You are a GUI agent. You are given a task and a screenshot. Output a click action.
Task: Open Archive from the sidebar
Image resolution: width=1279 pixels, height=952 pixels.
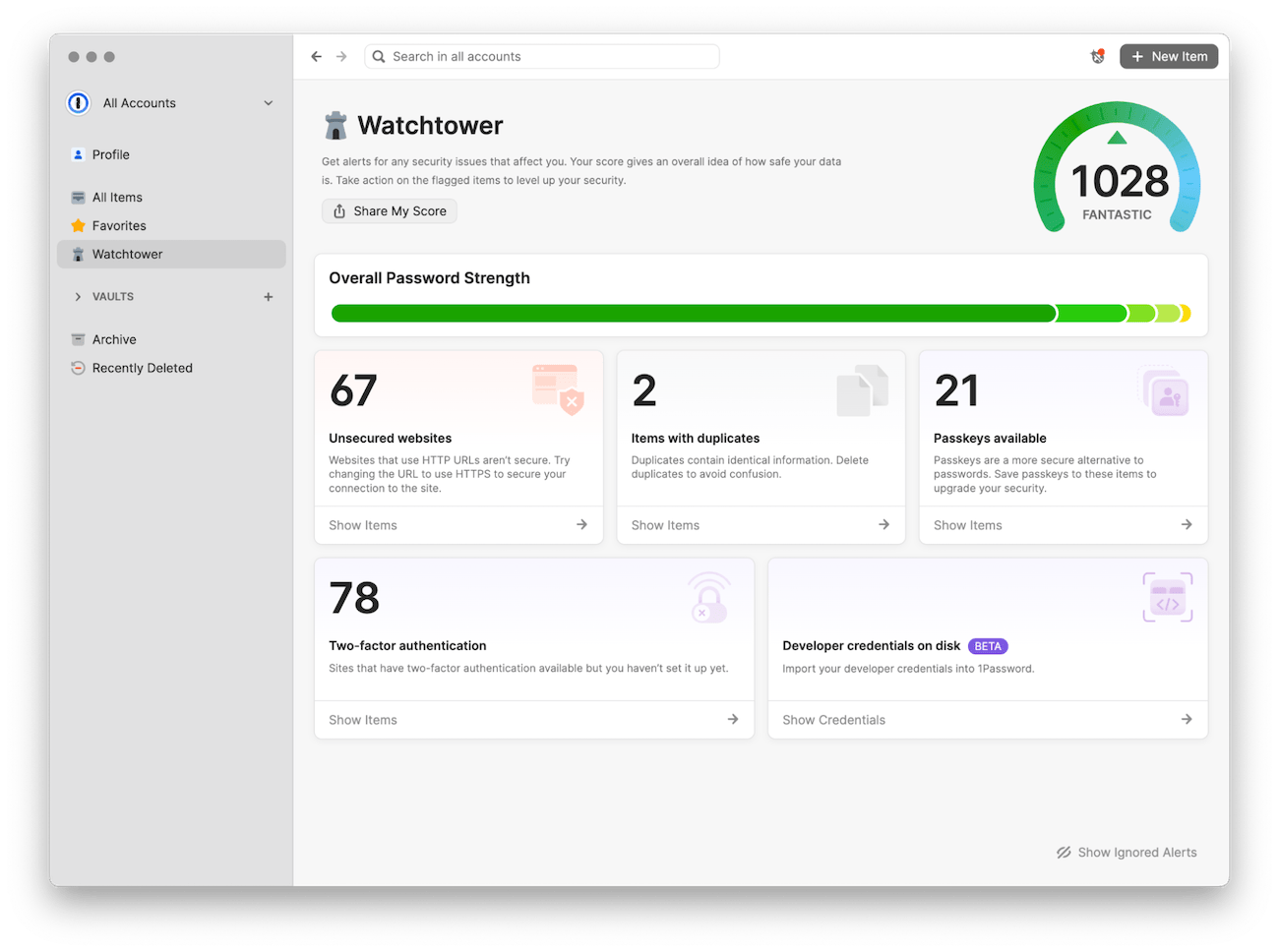coord(115,338)
